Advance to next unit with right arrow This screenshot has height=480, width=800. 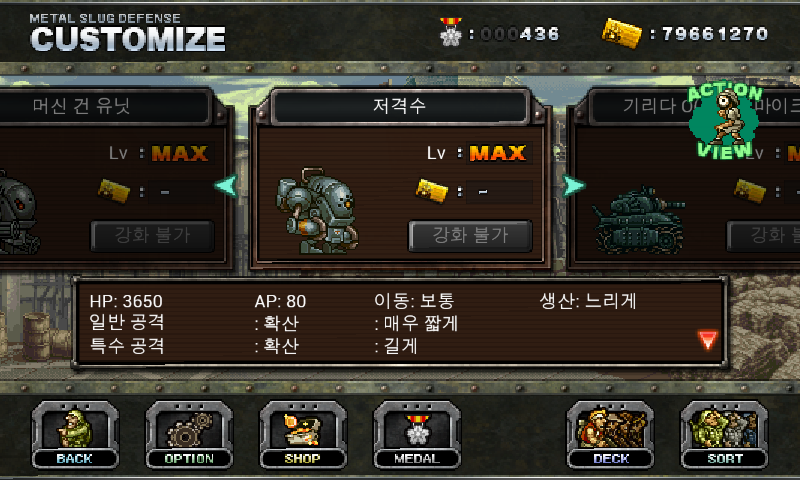point(572,186)
